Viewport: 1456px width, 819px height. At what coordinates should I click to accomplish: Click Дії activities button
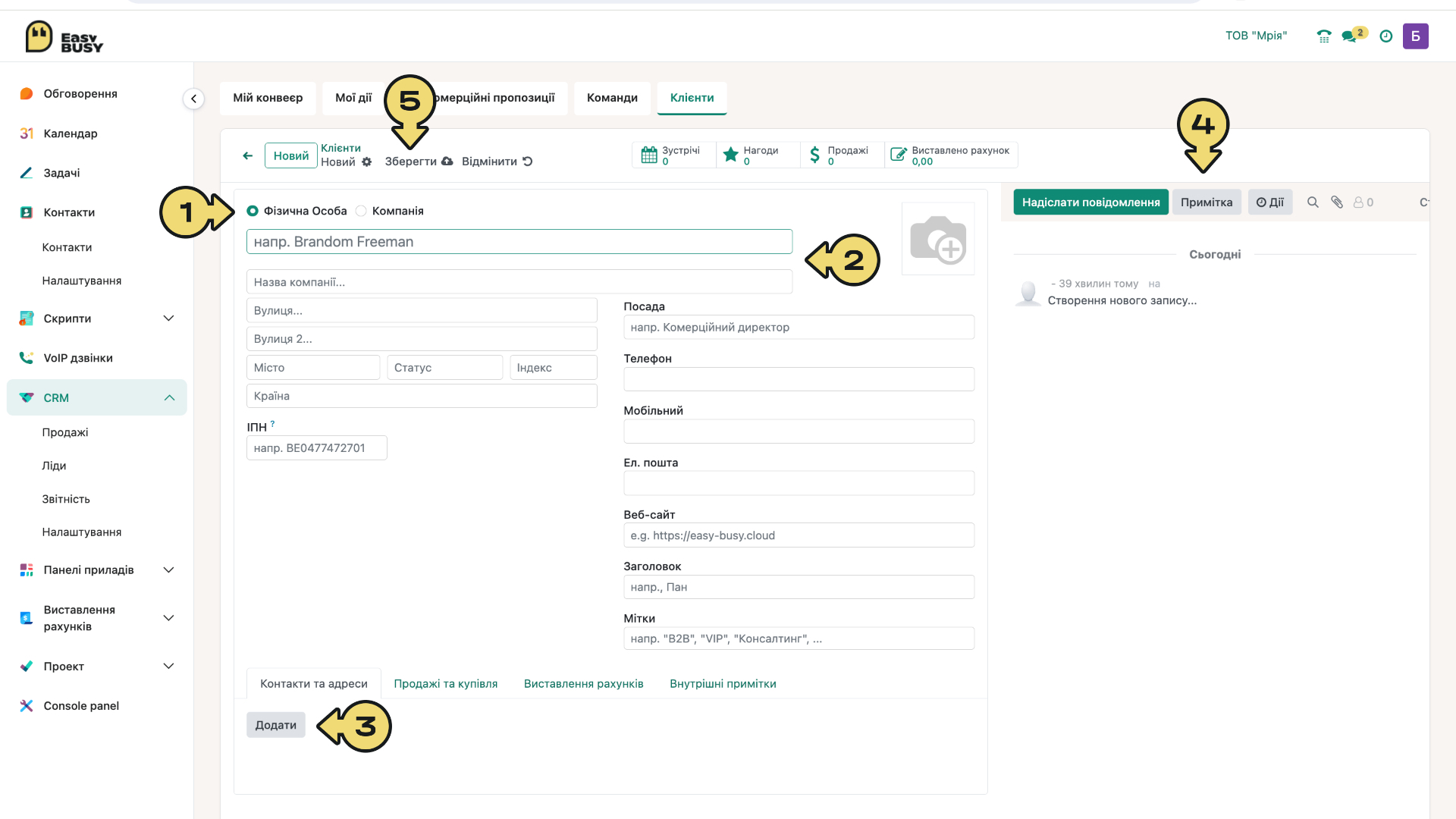coord(1270,202)
